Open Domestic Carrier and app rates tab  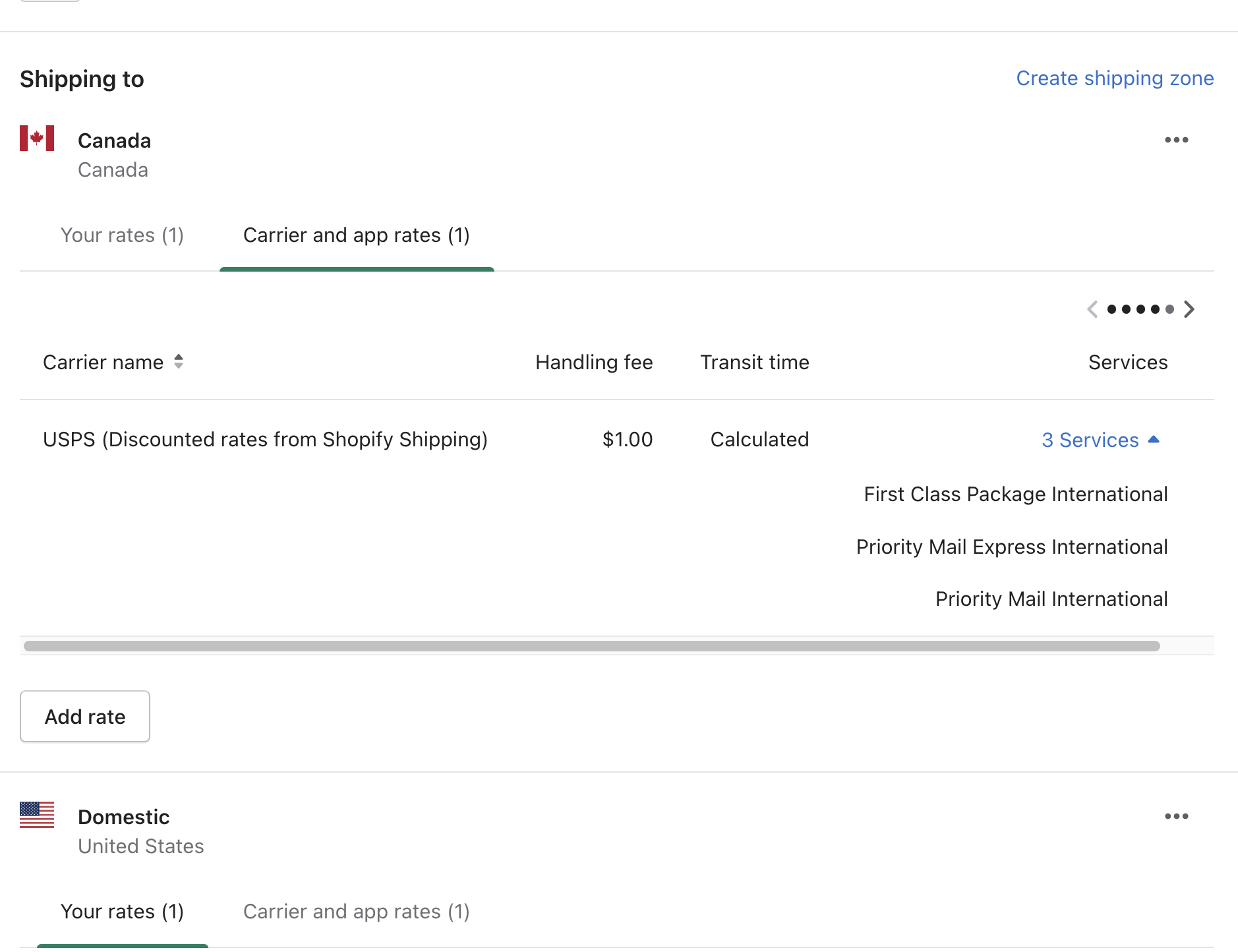click(x=356, y=912)
